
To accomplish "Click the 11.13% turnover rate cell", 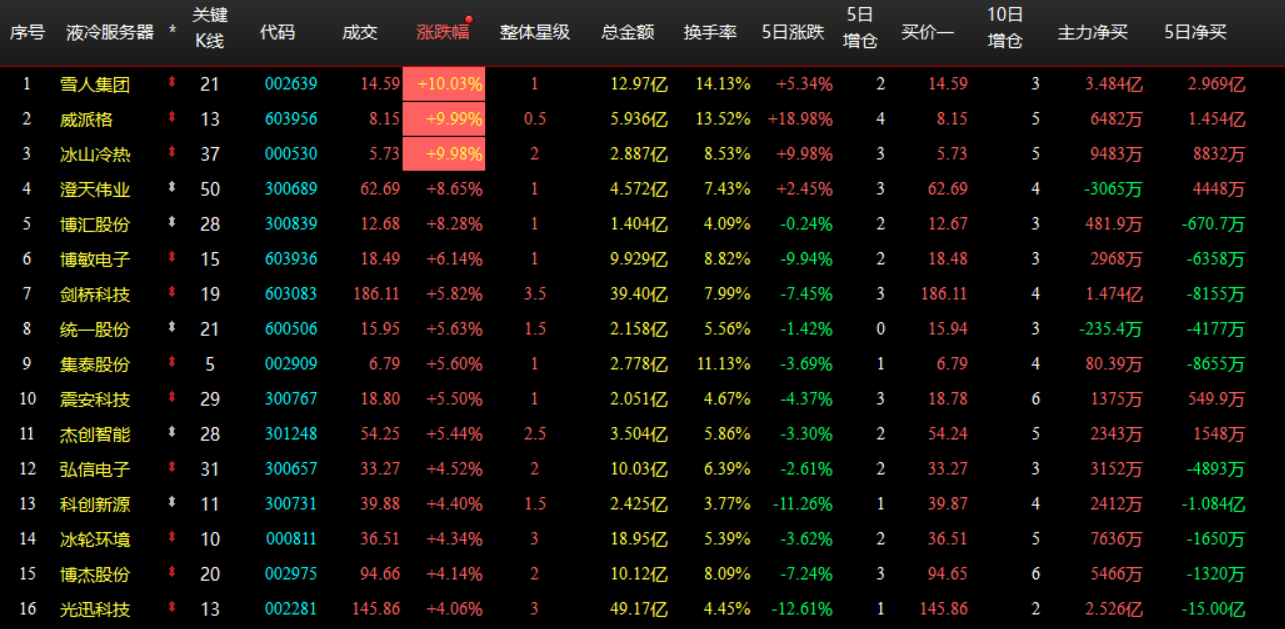I will [723, 364].
